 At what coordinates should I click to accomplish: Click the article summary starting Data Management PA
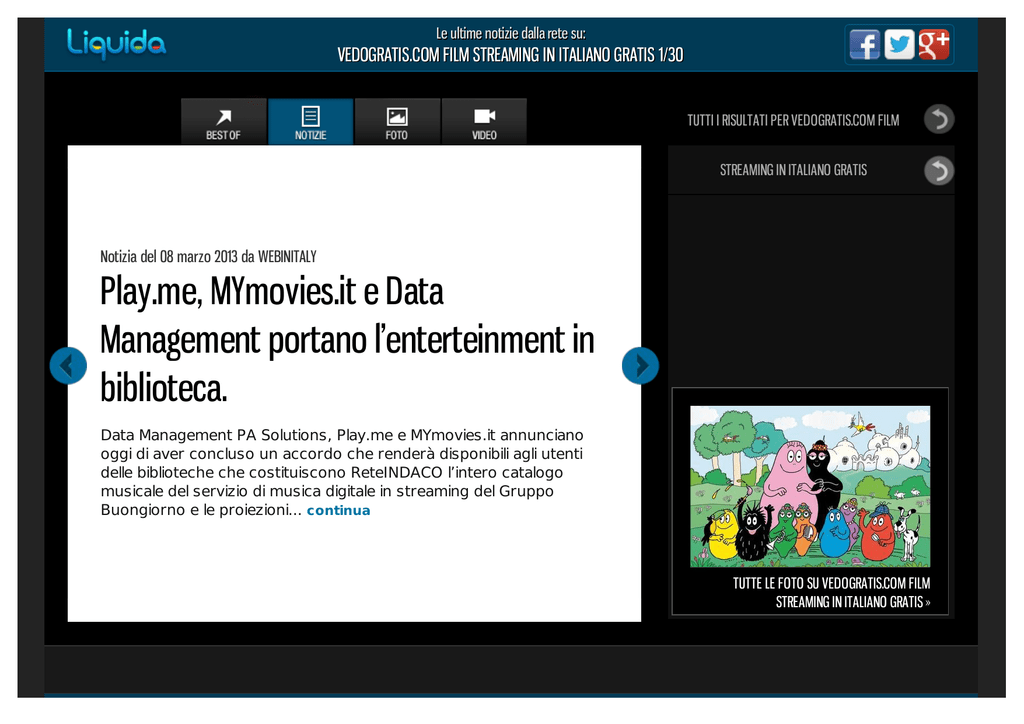coord(342,473)
